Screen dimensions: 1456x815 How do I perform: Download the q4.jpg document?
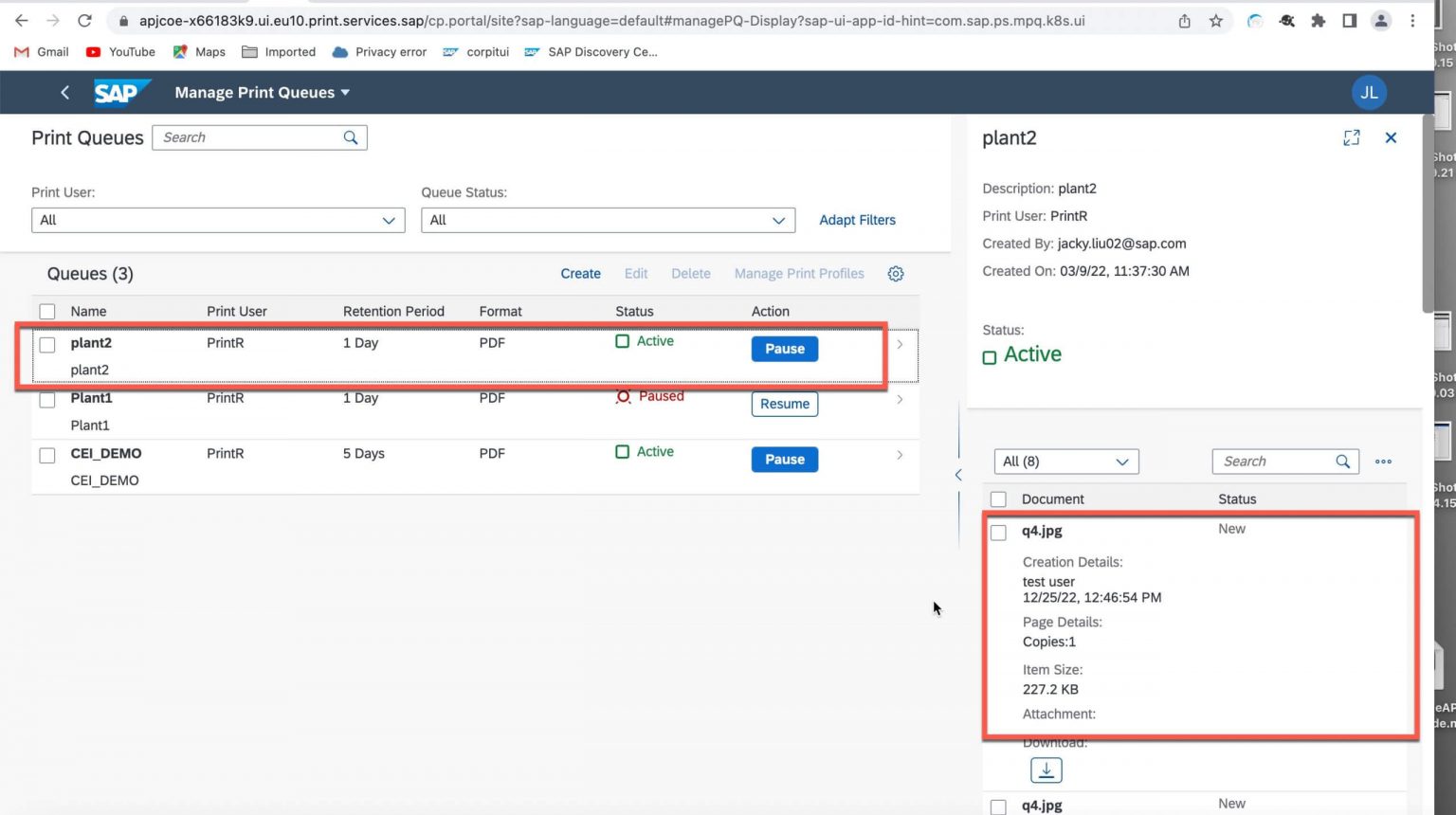click(x=1046, y=770)
